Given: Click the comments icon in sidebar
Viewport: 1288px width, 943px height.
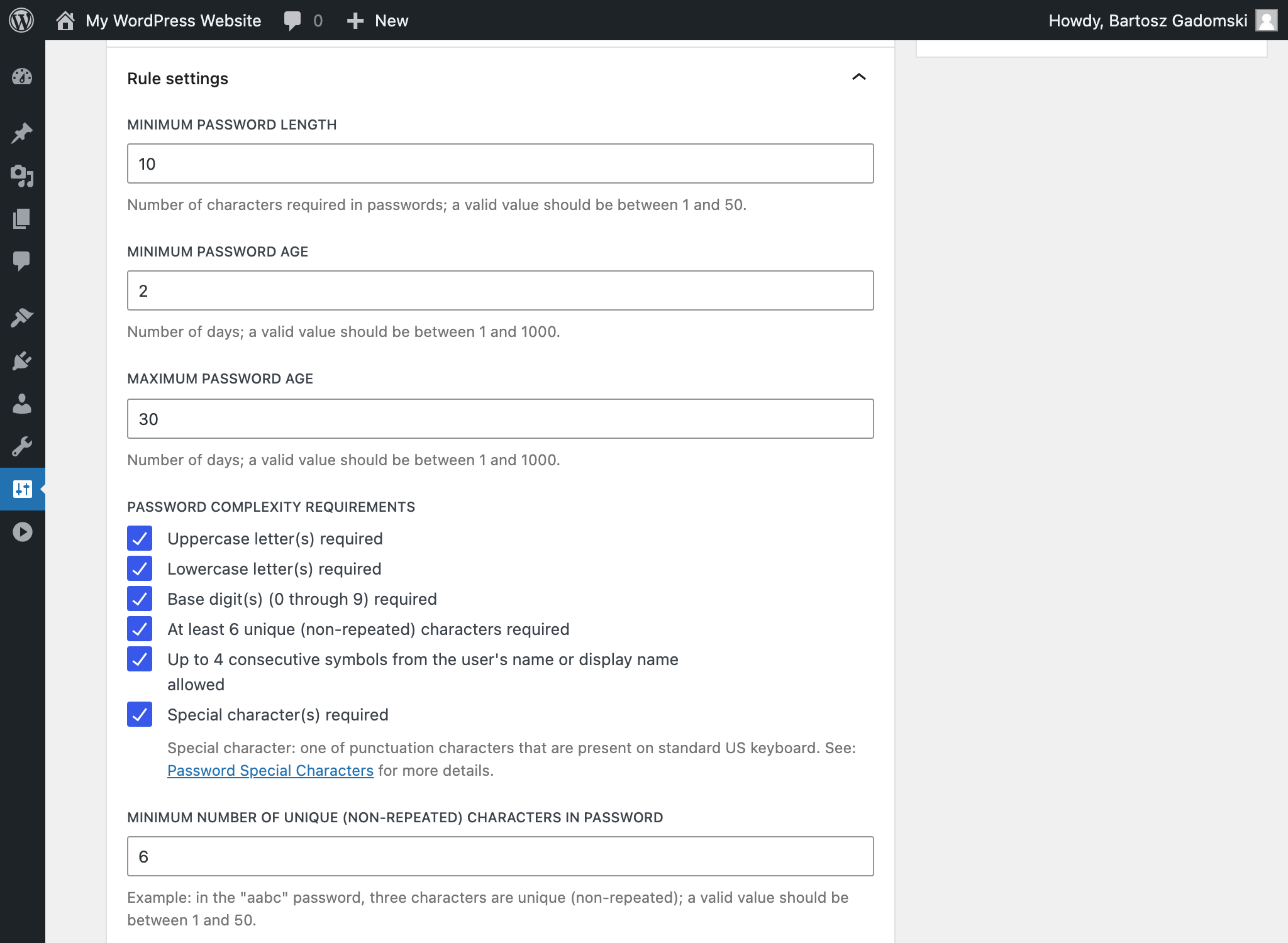Looking at the screenshot, I should point(22,260).
